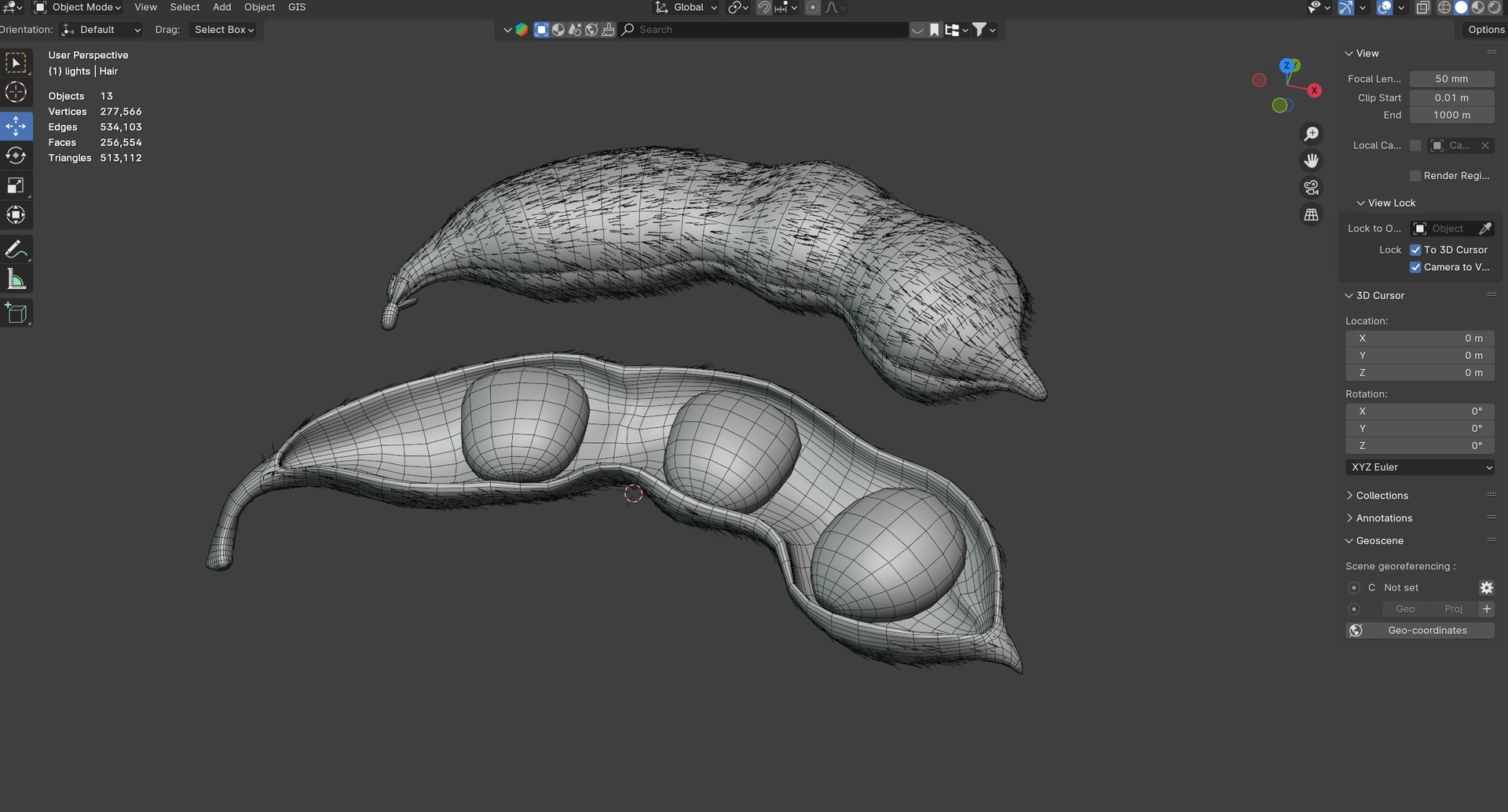The image size is (1508, 812).
Task: Select the Cursor tool in toolbar
Action: pyautogui.click(x=16, y=93)
